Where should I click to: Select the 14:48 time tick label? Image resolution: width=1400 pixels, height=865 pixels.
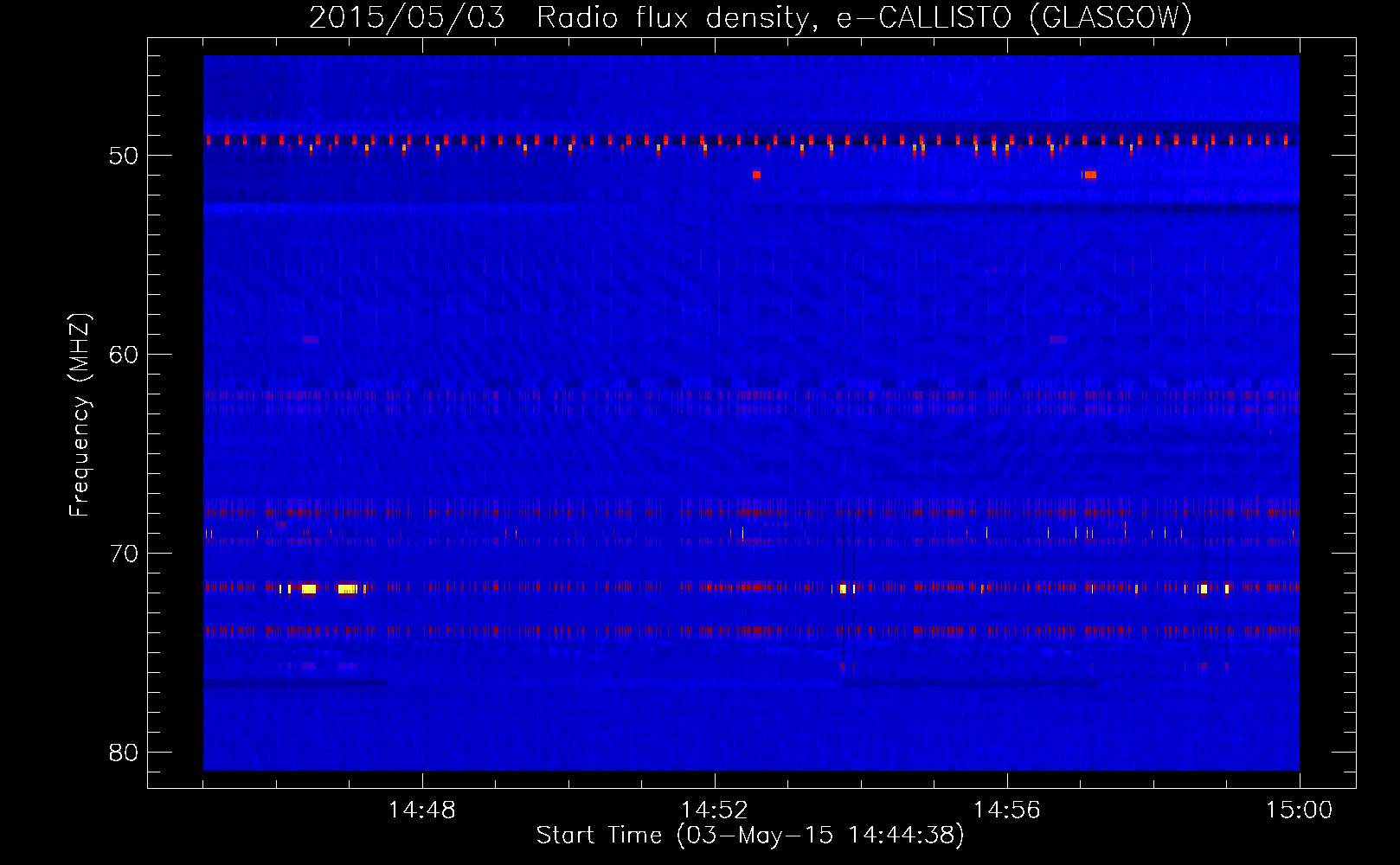tap(421, 811)
